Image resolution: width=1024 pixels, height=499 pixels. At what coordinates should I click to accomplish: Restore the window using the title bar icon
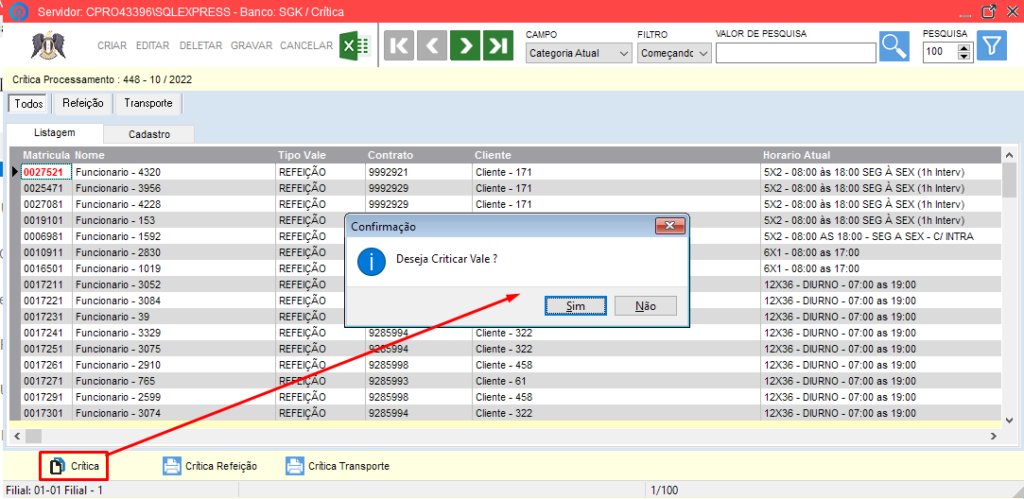pyautogui.click(x=989, y=11)
